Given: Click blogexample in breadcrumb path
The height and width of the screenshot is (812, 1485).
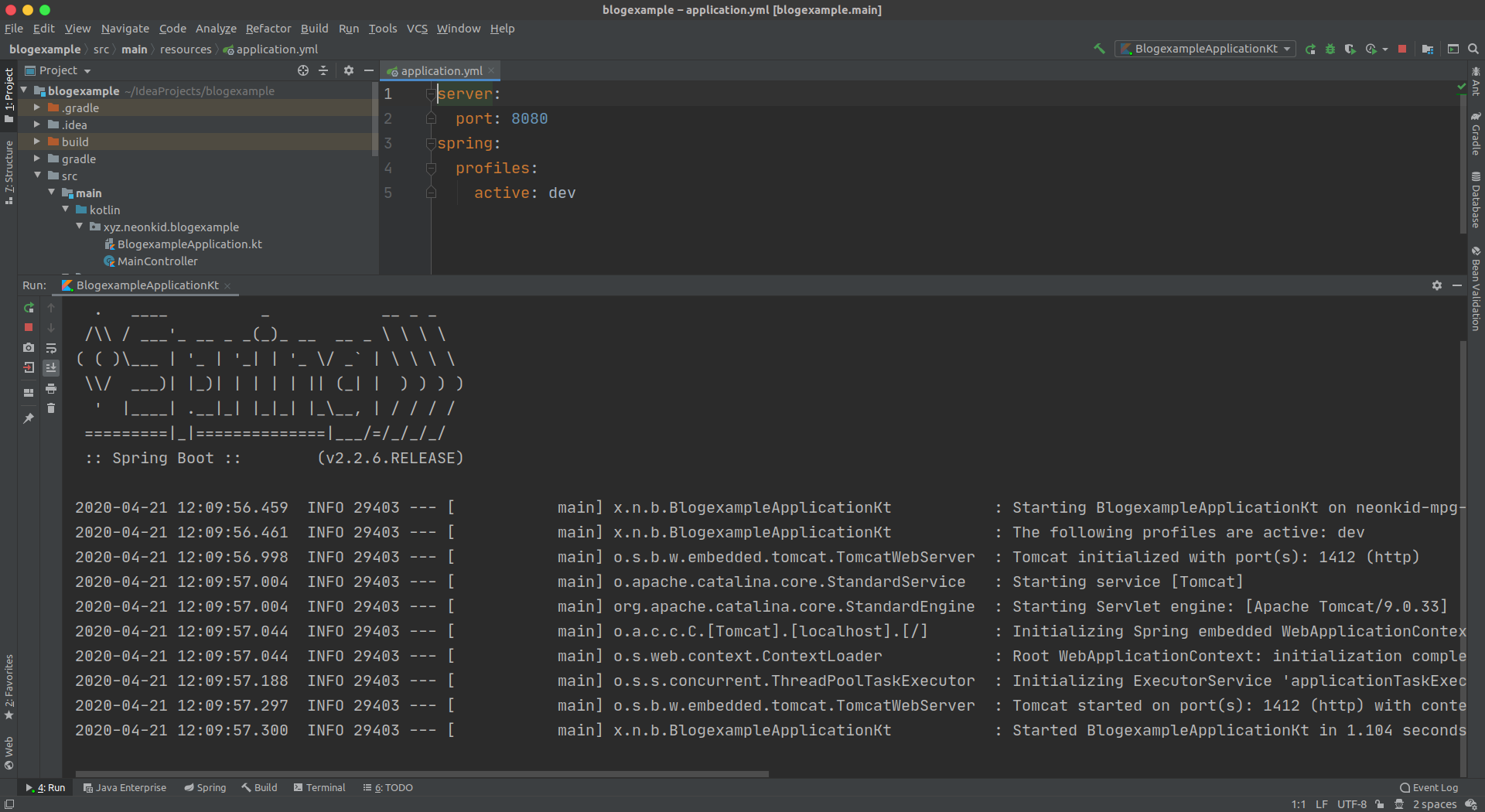Looking at the screenshot, I should click(45, 49).
